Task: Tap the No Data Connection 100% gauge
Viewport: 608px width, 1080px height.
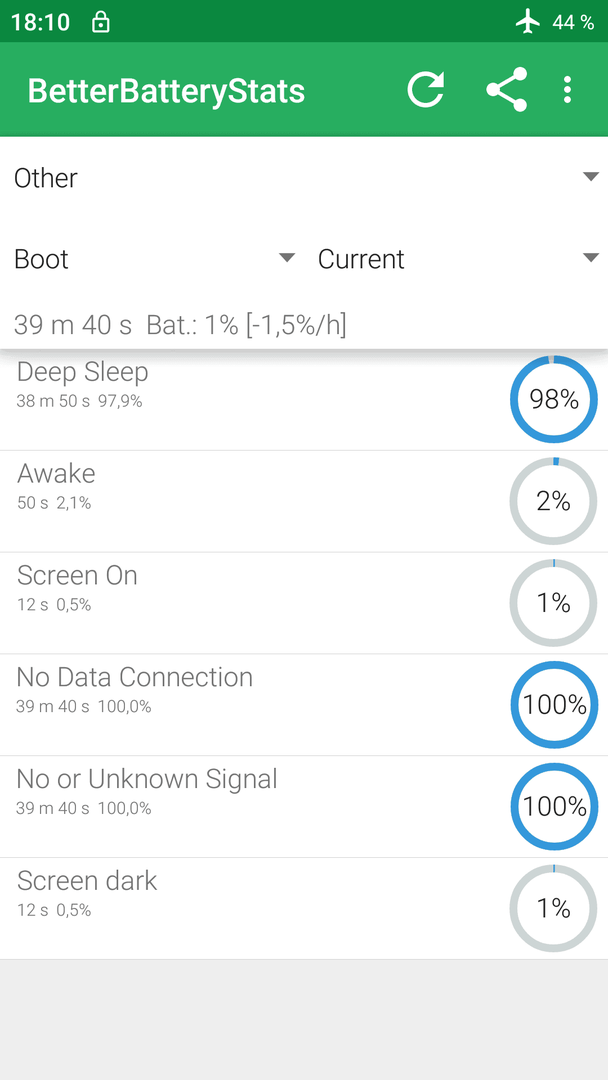Action: tap(554, 705)
